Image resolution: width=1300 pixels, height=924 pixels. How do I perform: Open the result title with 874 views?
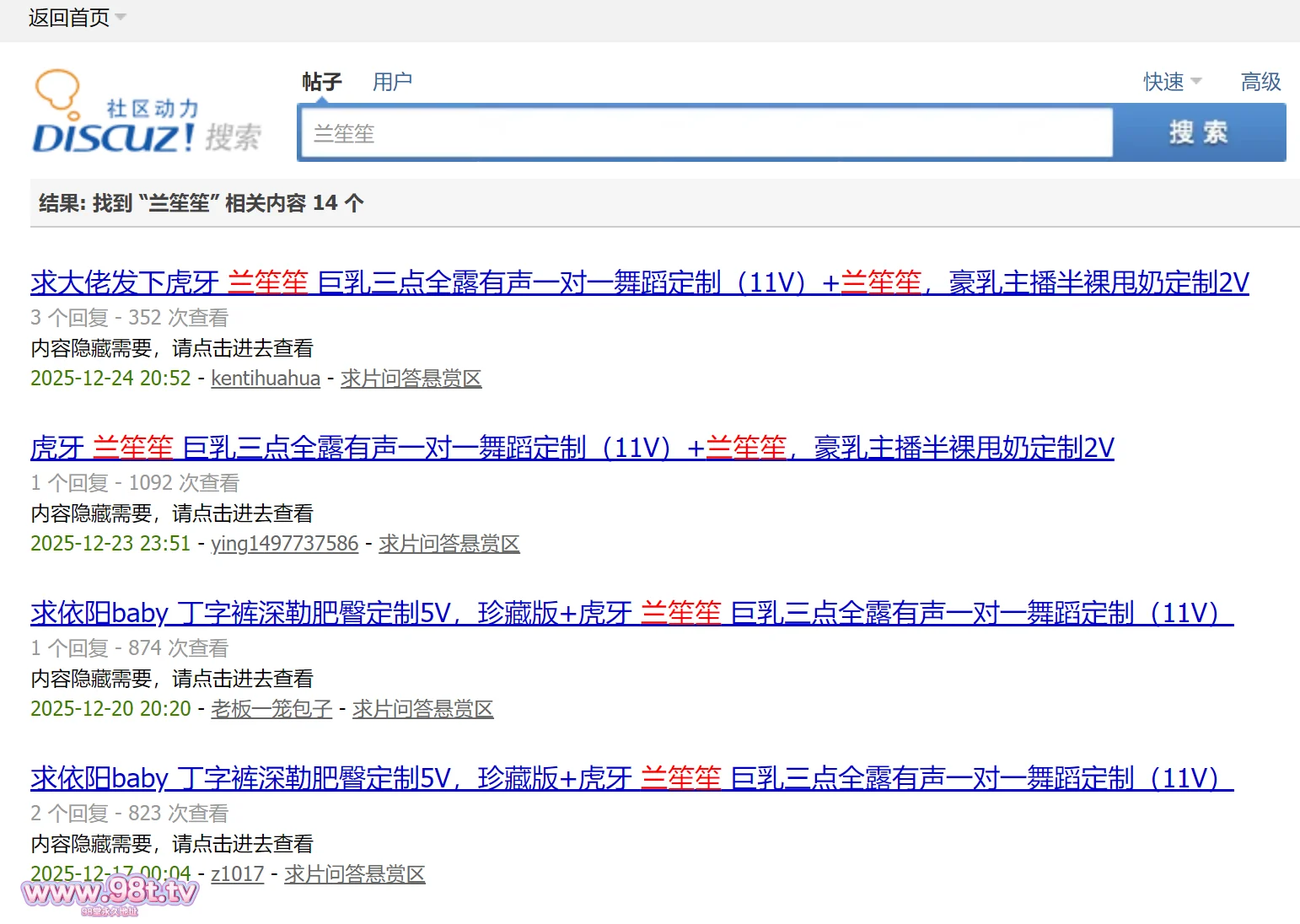(x=631, y=613)
